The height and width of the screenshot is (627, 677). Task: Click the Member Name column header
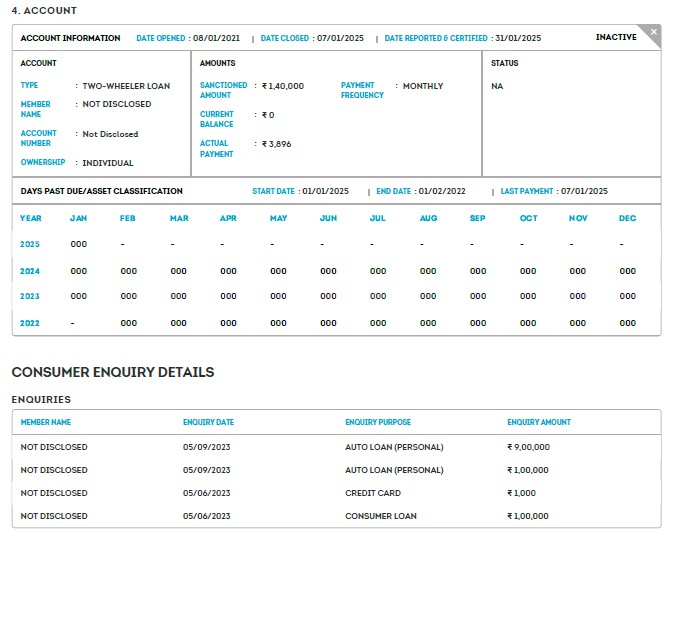[46, 422]
